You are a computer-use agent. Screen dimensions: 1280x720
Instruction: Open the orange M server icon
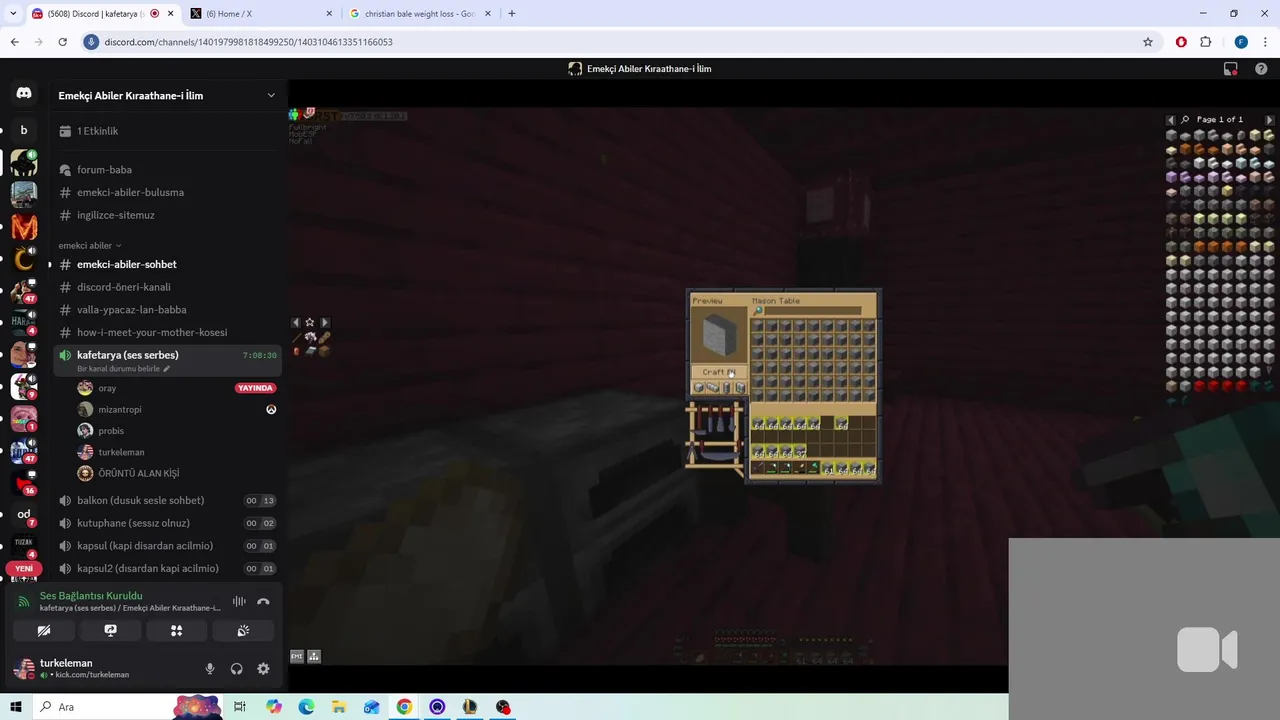pyautogui.click(x=24, y=227)
